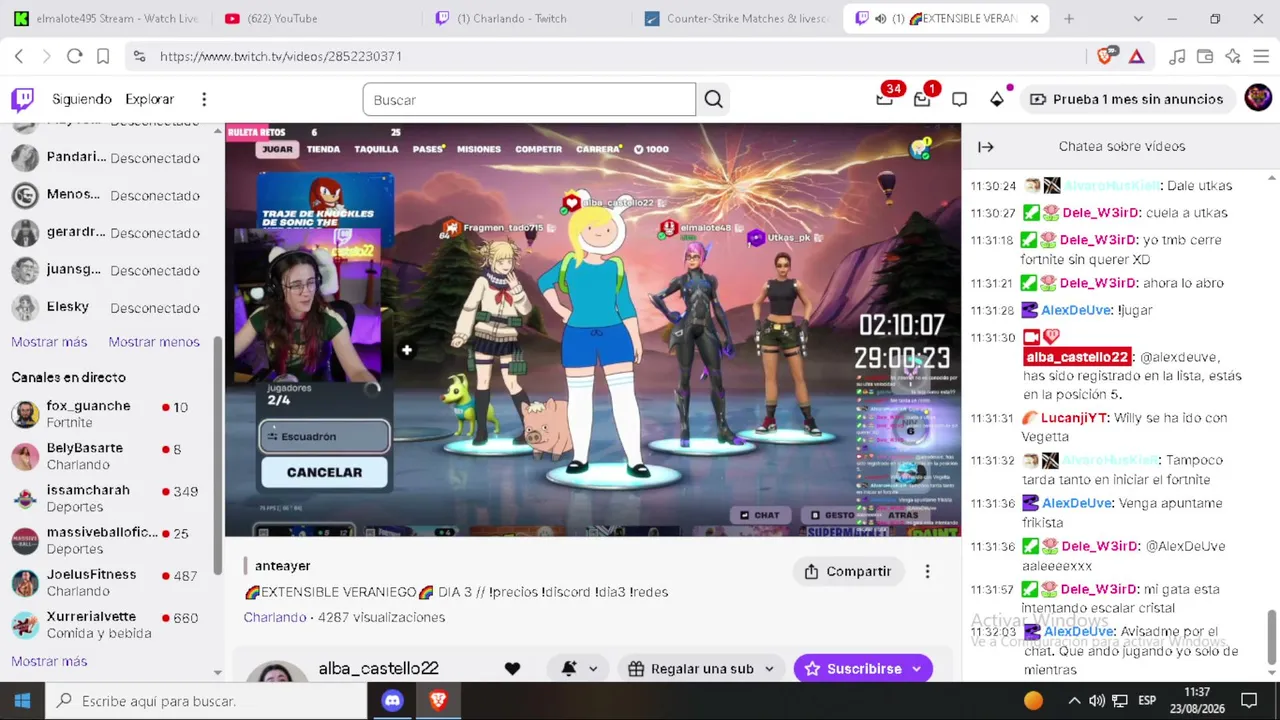Open the user profile avatar menu
The image size is (1280, 720).
click(x=1258, y=98)
